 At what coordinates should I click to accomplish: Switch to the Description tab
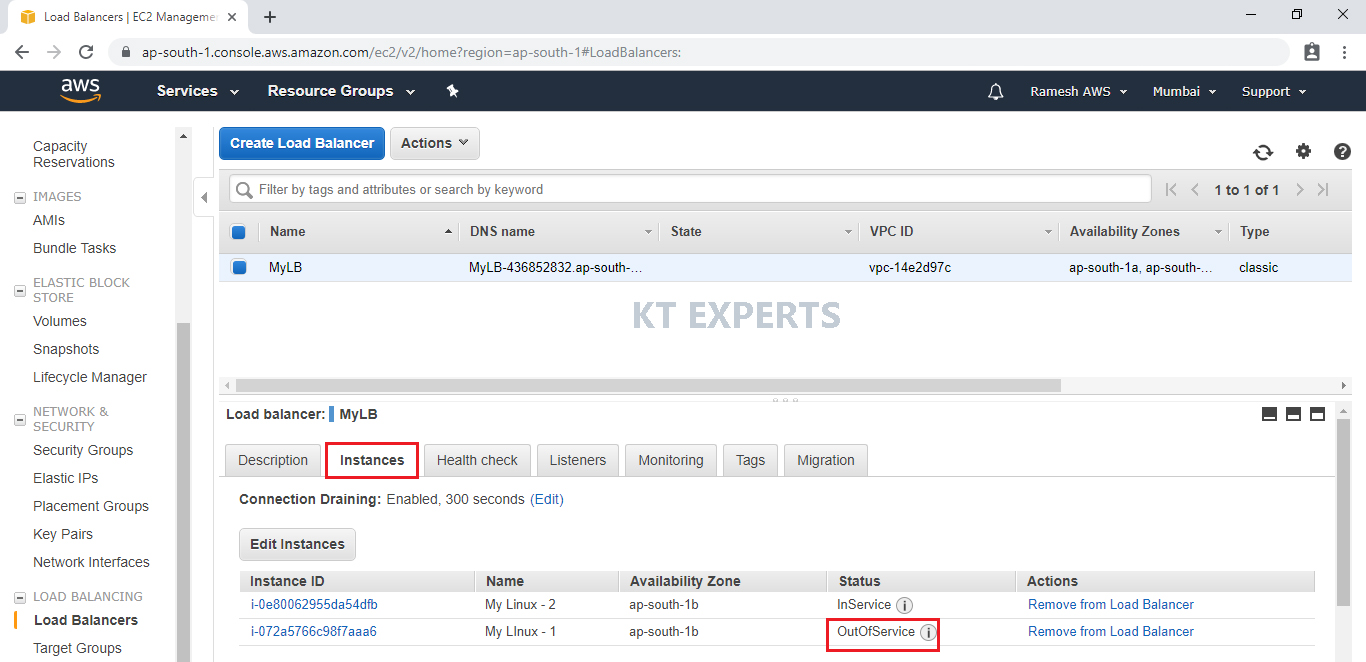click(273, 460)
